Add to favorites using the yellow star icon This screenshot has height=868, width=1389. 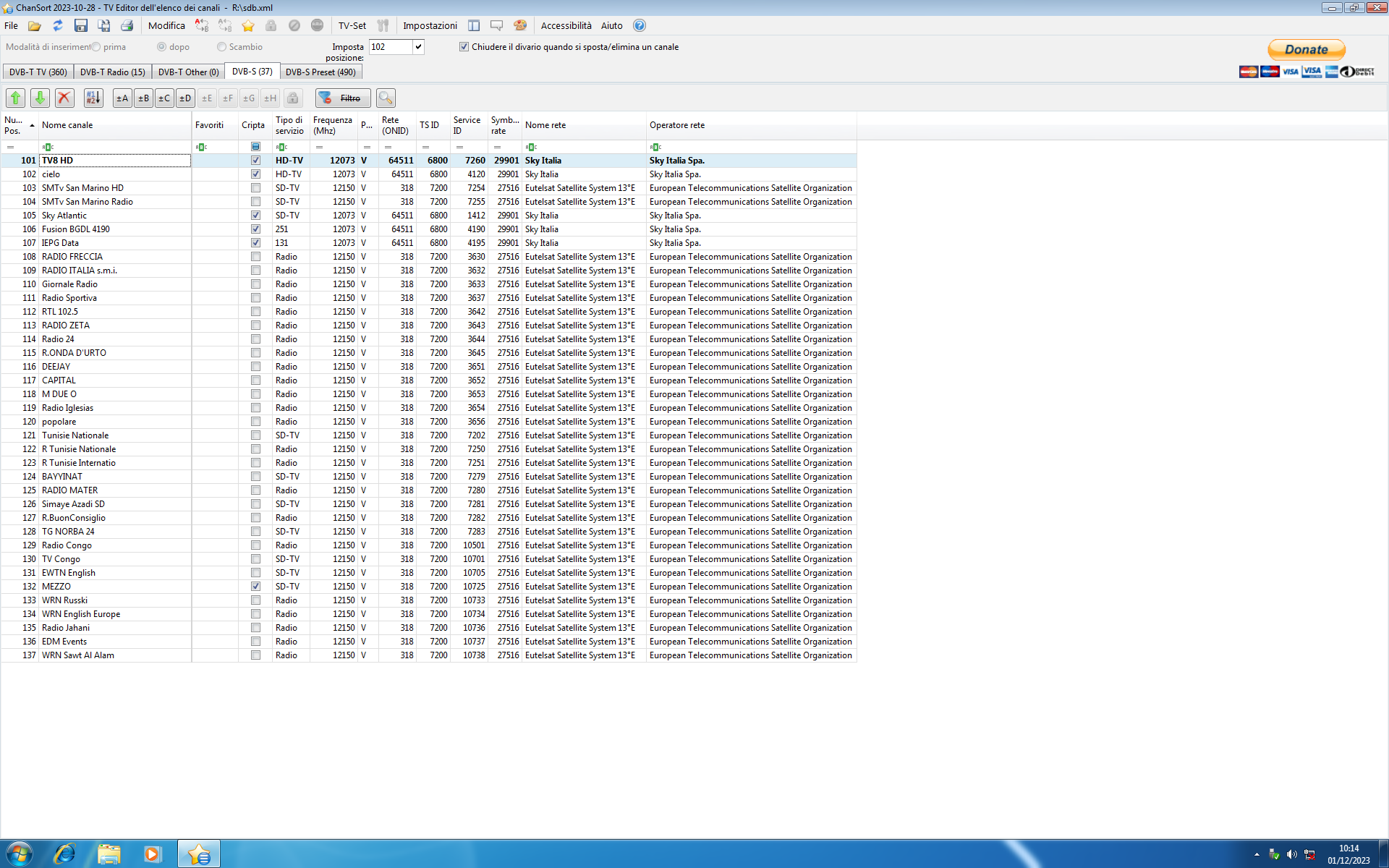[x=248, y=26]
